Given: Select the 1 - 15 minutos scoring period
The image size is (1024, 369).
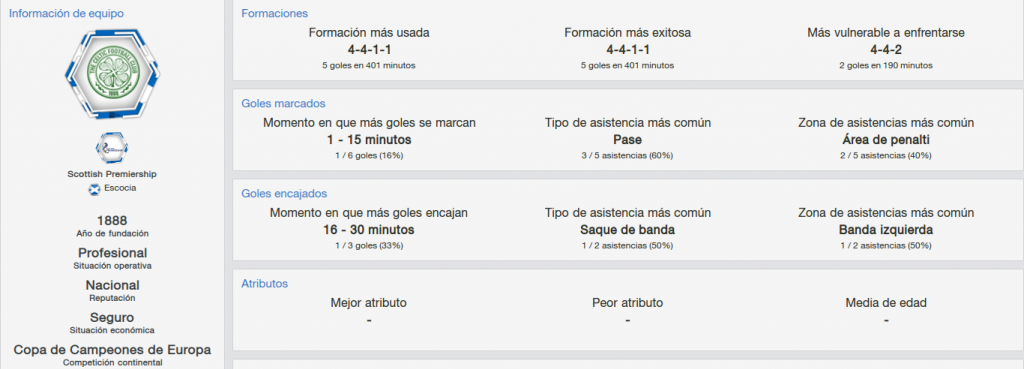Looking at the screenshot, I should point(369,140).
